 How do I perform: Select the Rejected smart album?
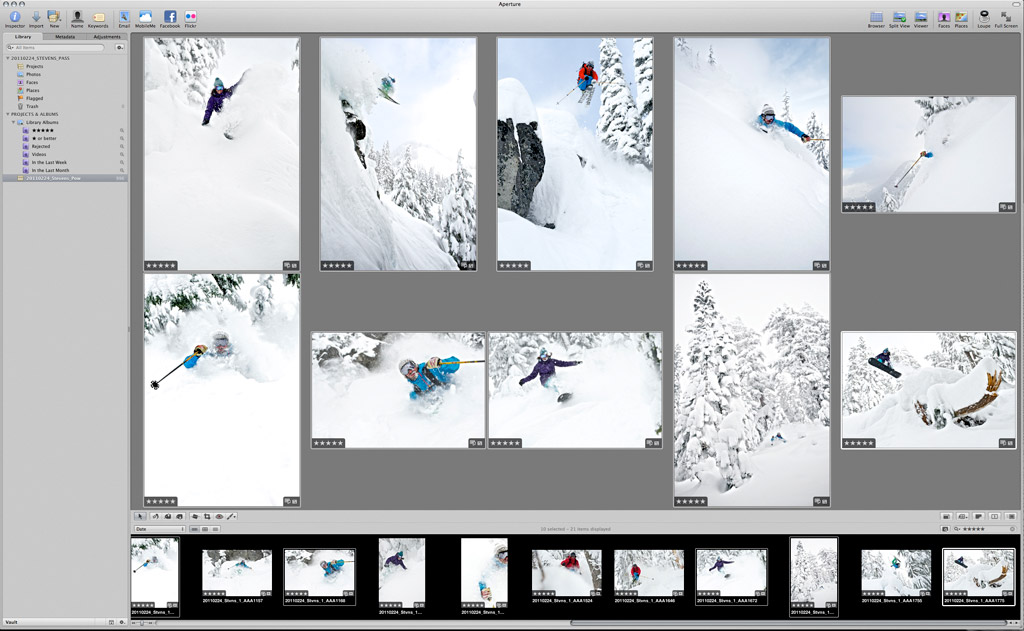40,146
